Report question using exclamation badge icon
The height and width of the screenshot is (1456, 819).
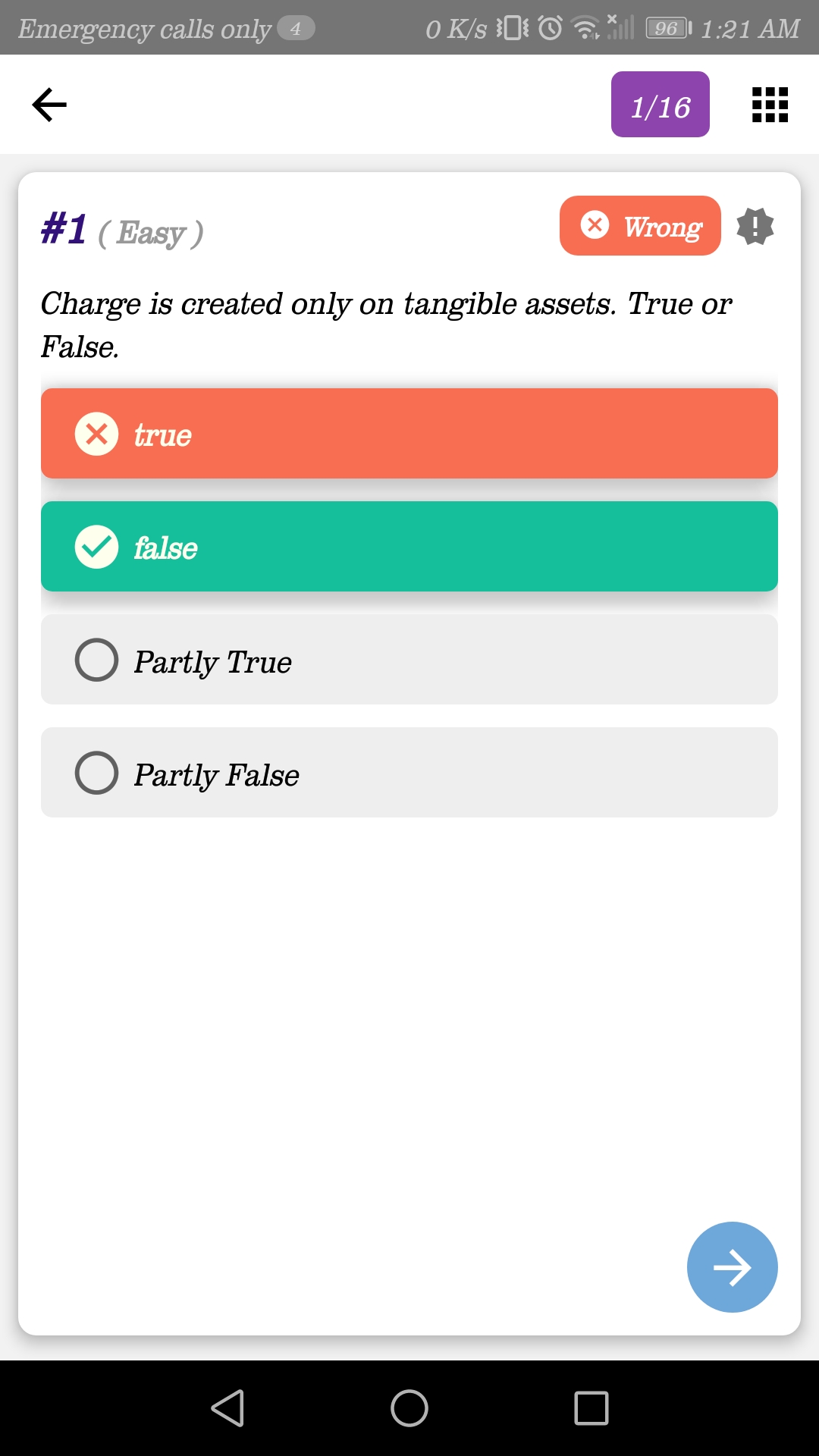click(755, 226)
